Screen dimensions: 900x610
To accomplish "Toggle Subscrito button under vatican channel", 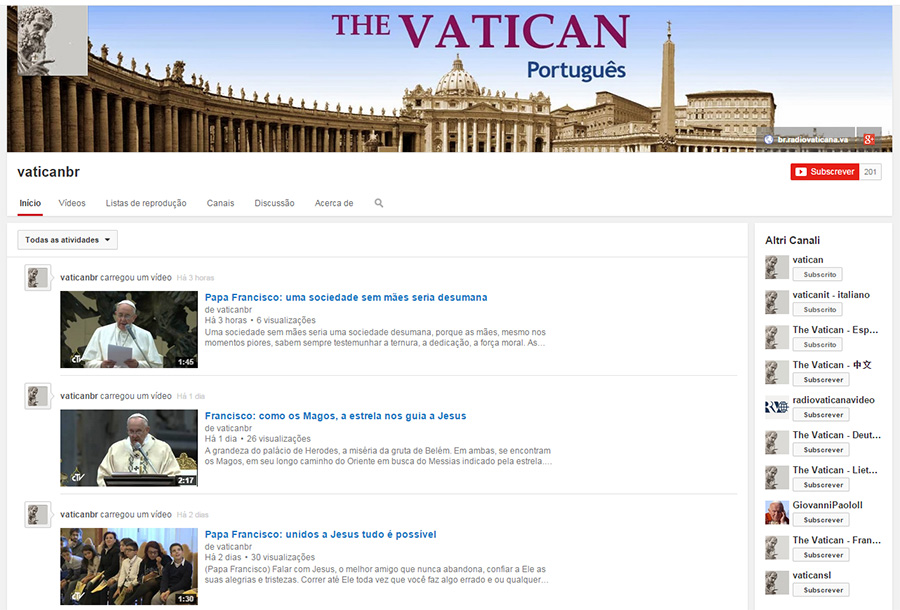I will click(x=818, y=274).
